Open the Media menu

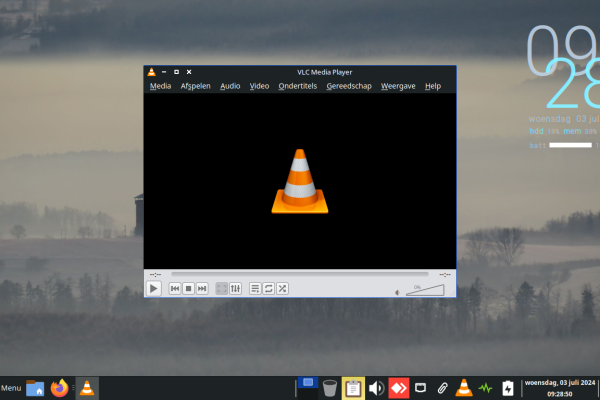(x=160, y=86)
